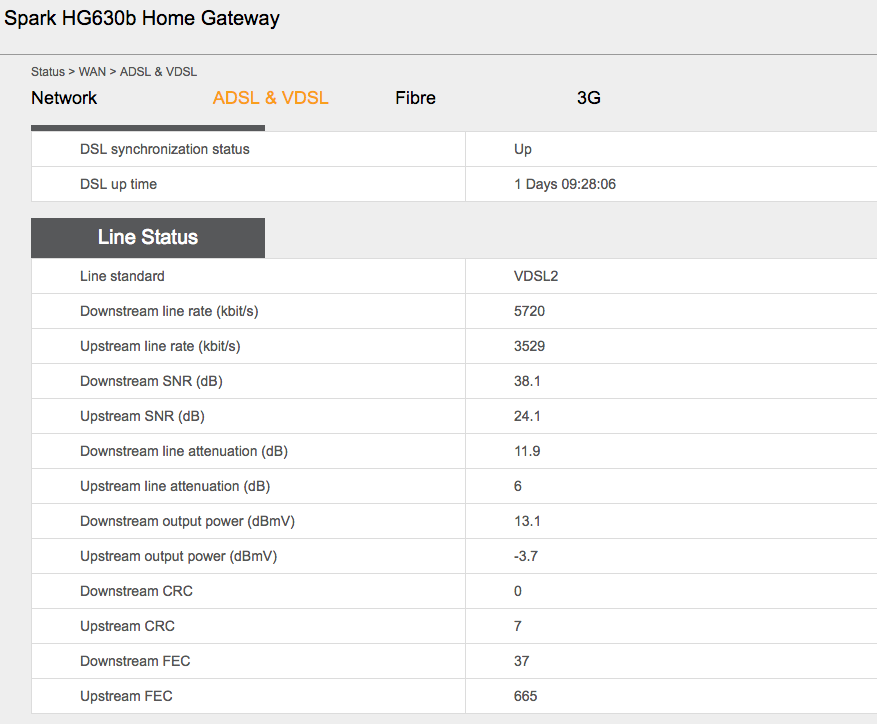Select the ADSL & VDSL tab

(x=270, y=98)
